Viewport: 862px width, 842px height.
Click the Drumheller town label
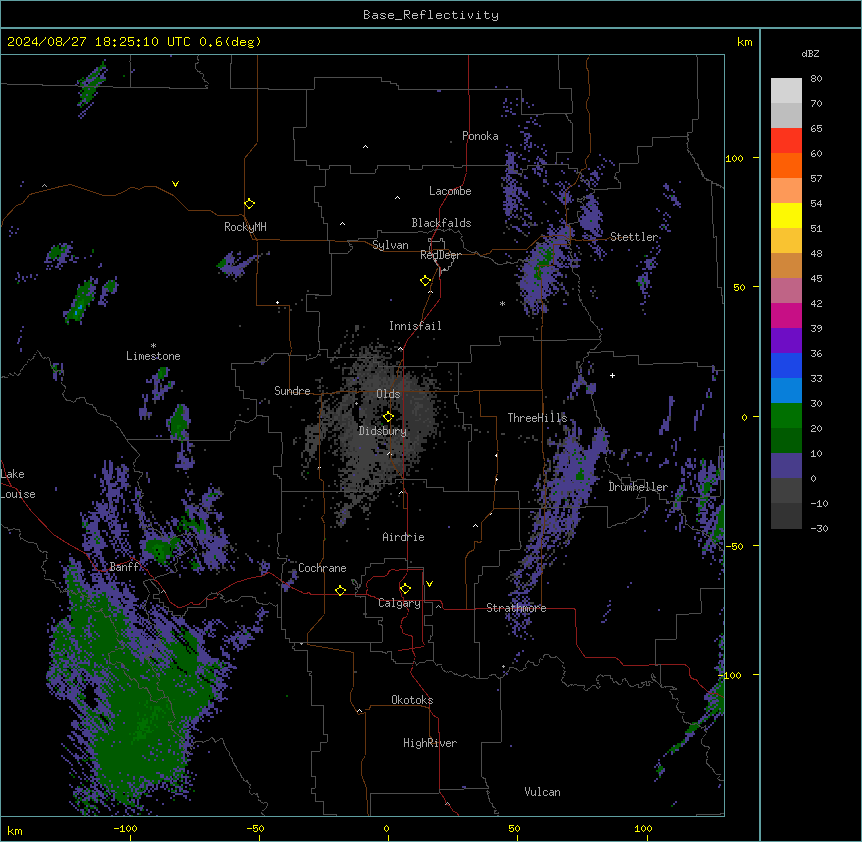pos(638,487)
